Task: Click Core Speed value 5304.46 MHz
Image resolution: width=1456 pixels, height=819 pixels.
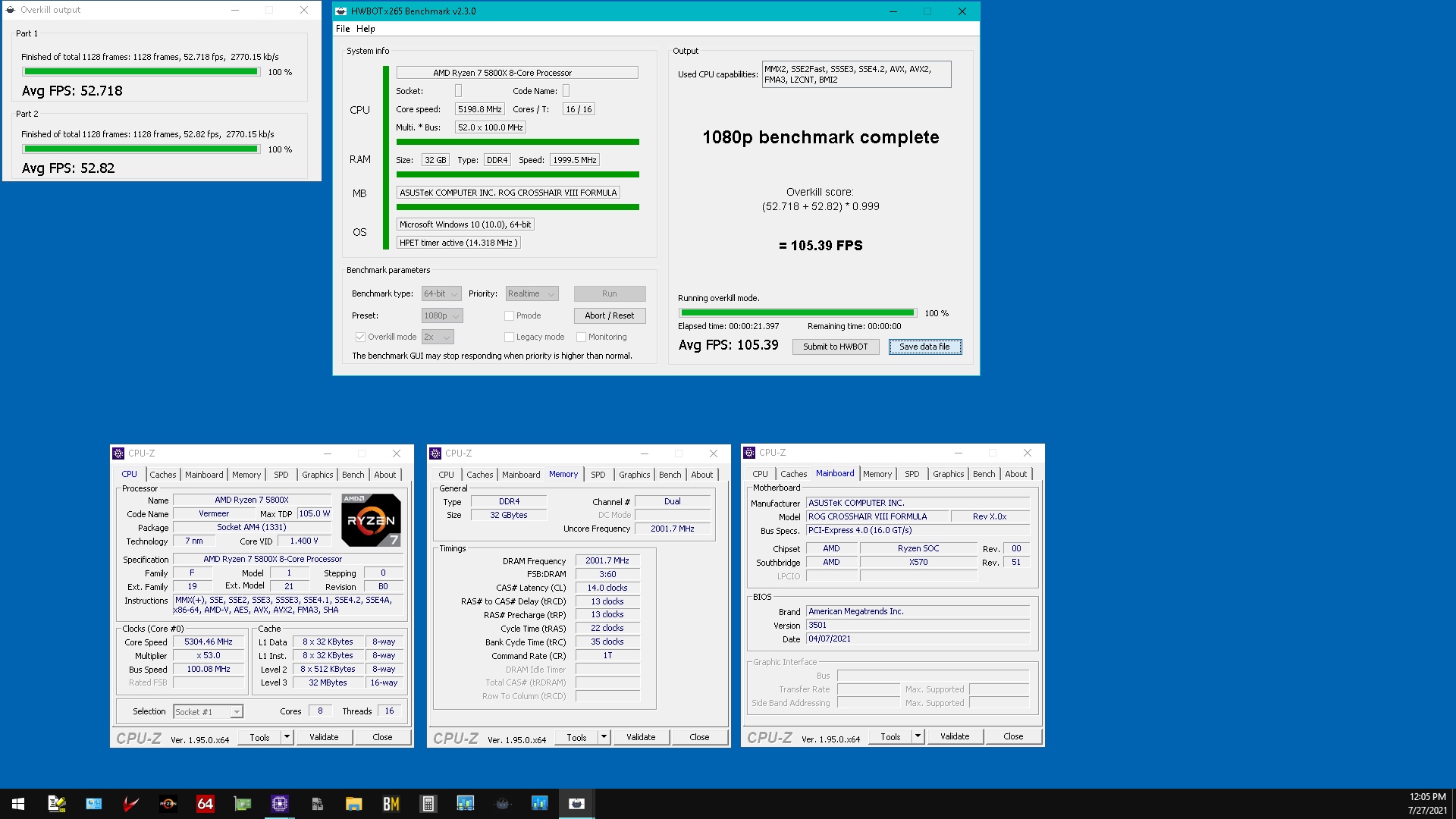Action: click(209, 642)
